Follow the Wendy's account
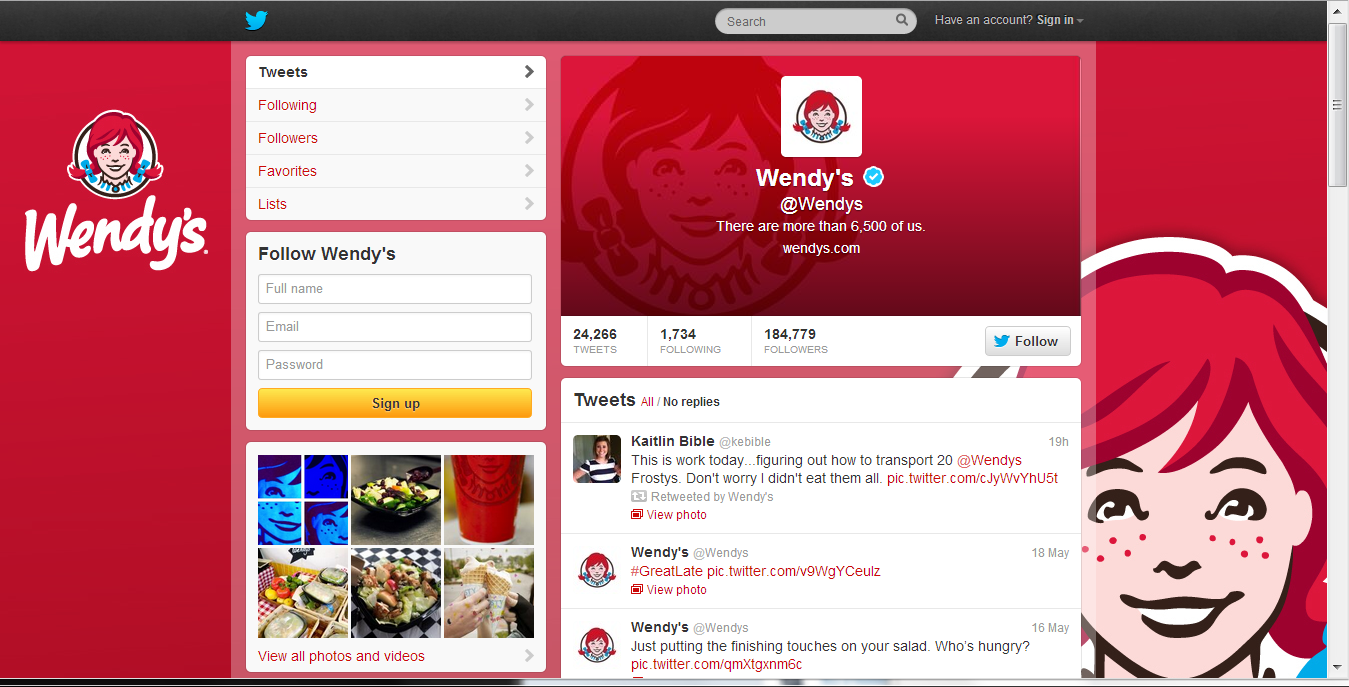Screen dimensions: 1349x687 (1027, 341)
